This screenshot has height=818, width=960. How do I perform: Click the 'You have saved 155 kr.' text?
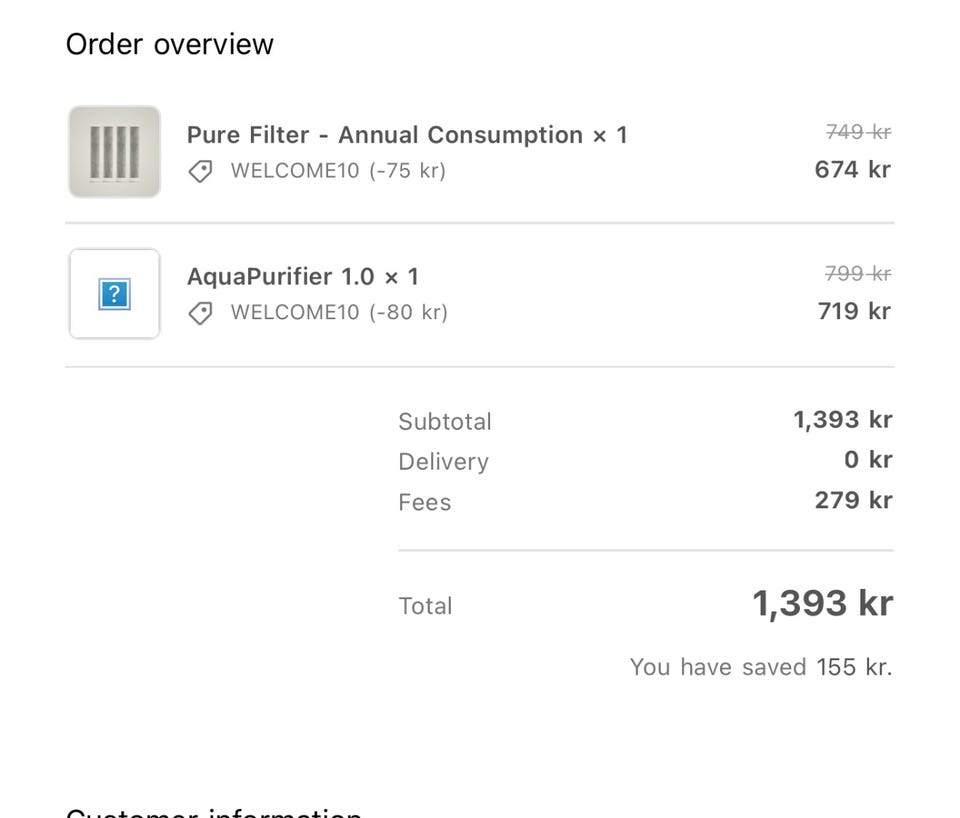point(760,667)
